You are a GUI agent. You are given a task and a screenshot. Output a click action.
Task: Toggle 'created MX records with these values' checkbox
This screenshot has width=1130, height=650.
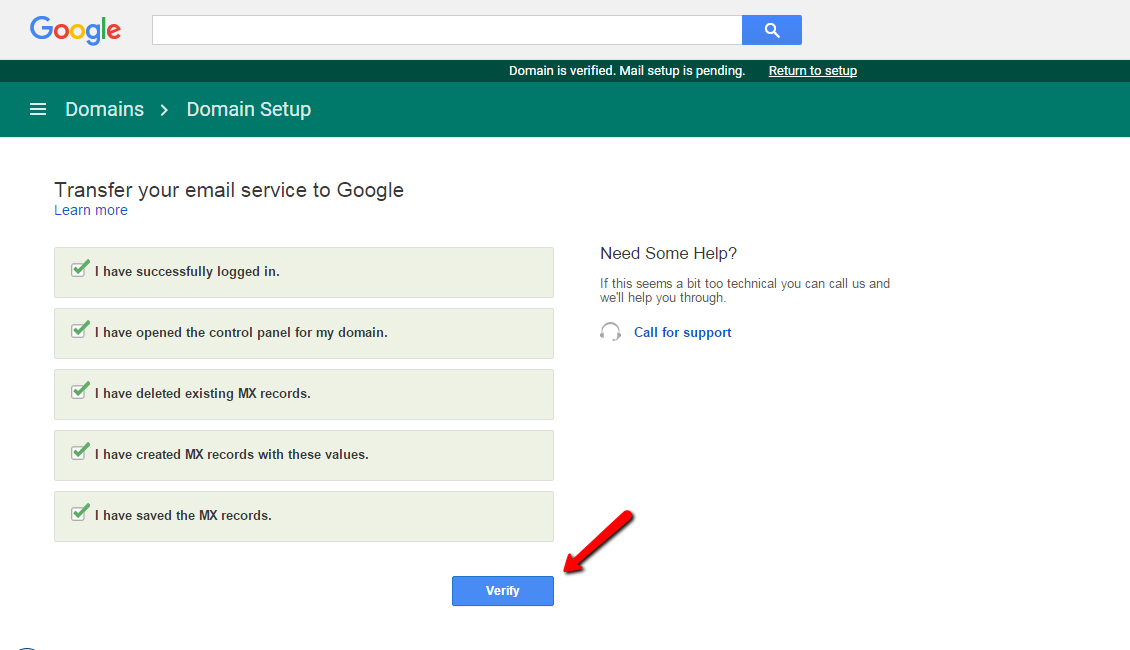[x=80, y=453]
